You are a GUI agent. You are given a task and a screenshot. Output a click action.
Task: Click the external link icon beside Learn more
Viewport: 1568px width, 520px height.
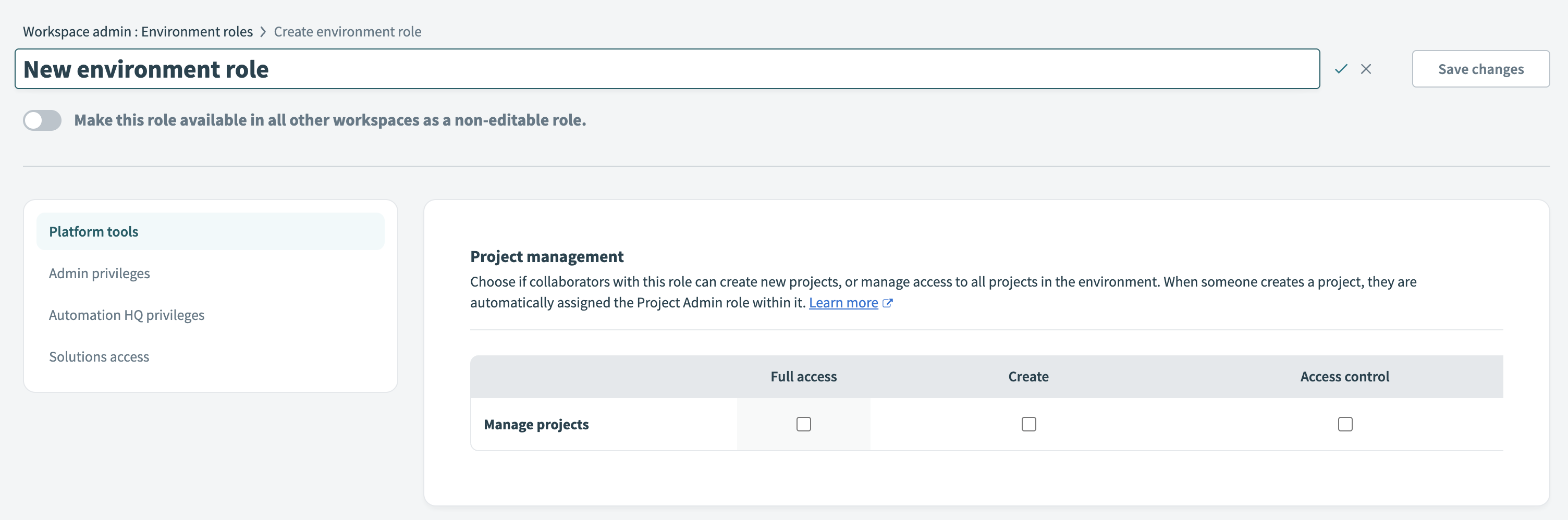tap(888, 302)
